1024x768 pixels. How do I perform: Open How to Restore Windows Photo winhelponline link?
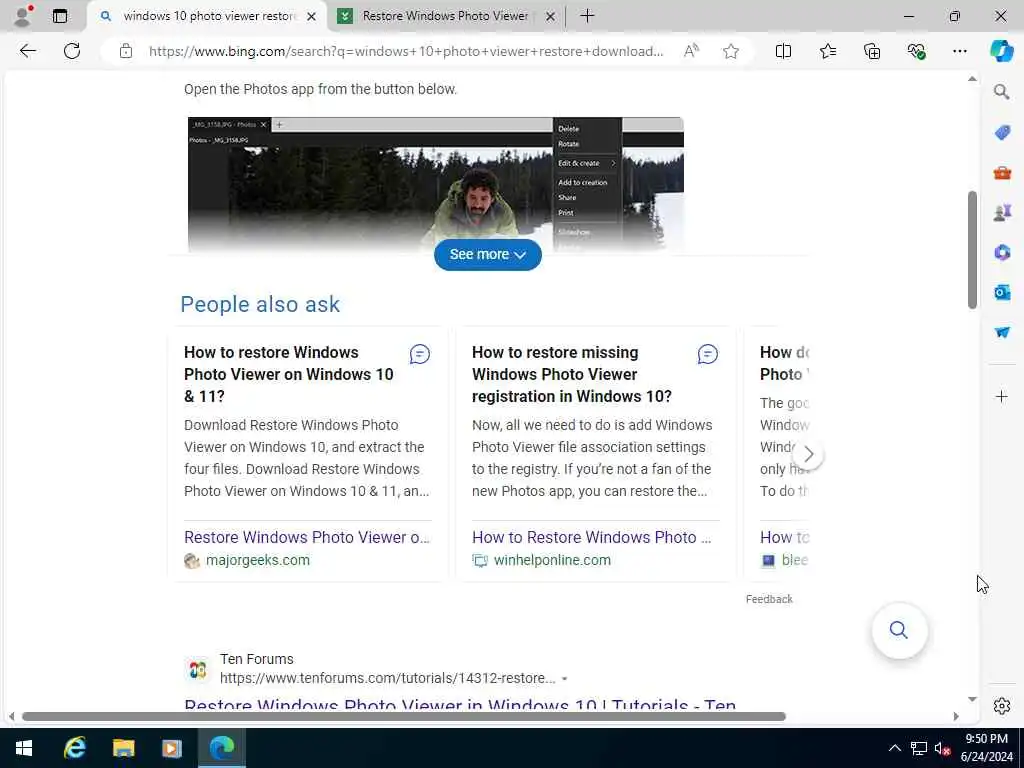click(x=592, y=537)
